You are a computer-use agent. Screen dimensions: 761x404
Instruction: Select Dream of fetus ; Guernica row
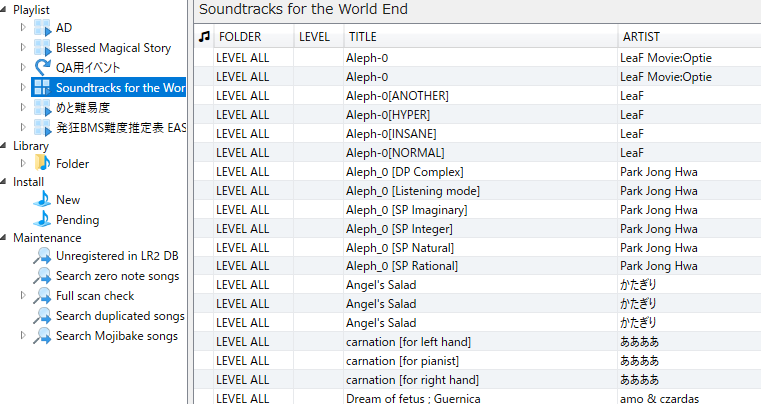(x=478, y=397)
